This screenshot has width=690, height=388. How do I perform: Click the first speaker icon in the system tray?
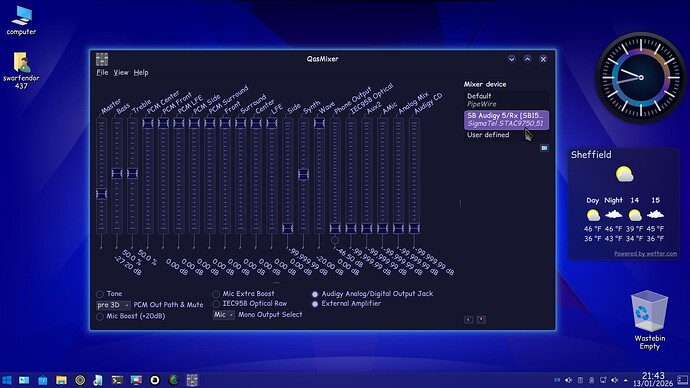569,380
